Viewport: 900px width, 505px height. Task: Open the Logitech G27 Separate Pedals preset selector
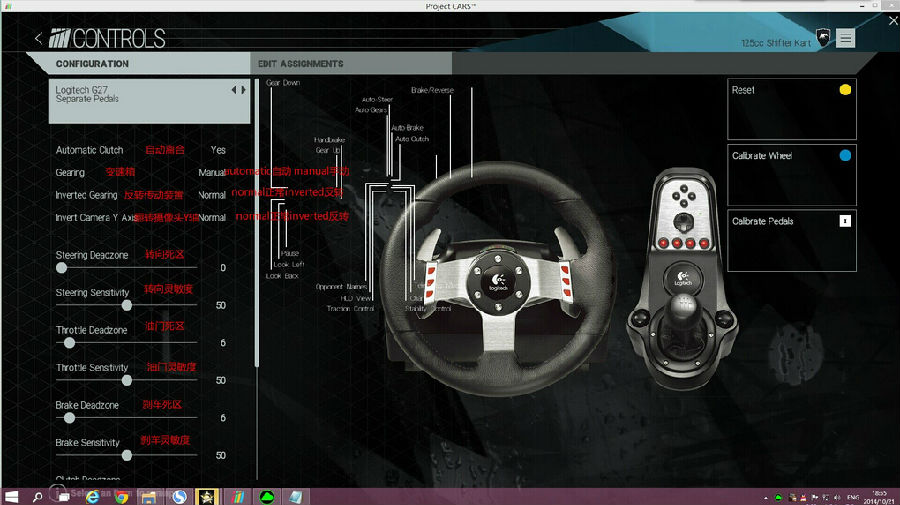tap(149, 101)
